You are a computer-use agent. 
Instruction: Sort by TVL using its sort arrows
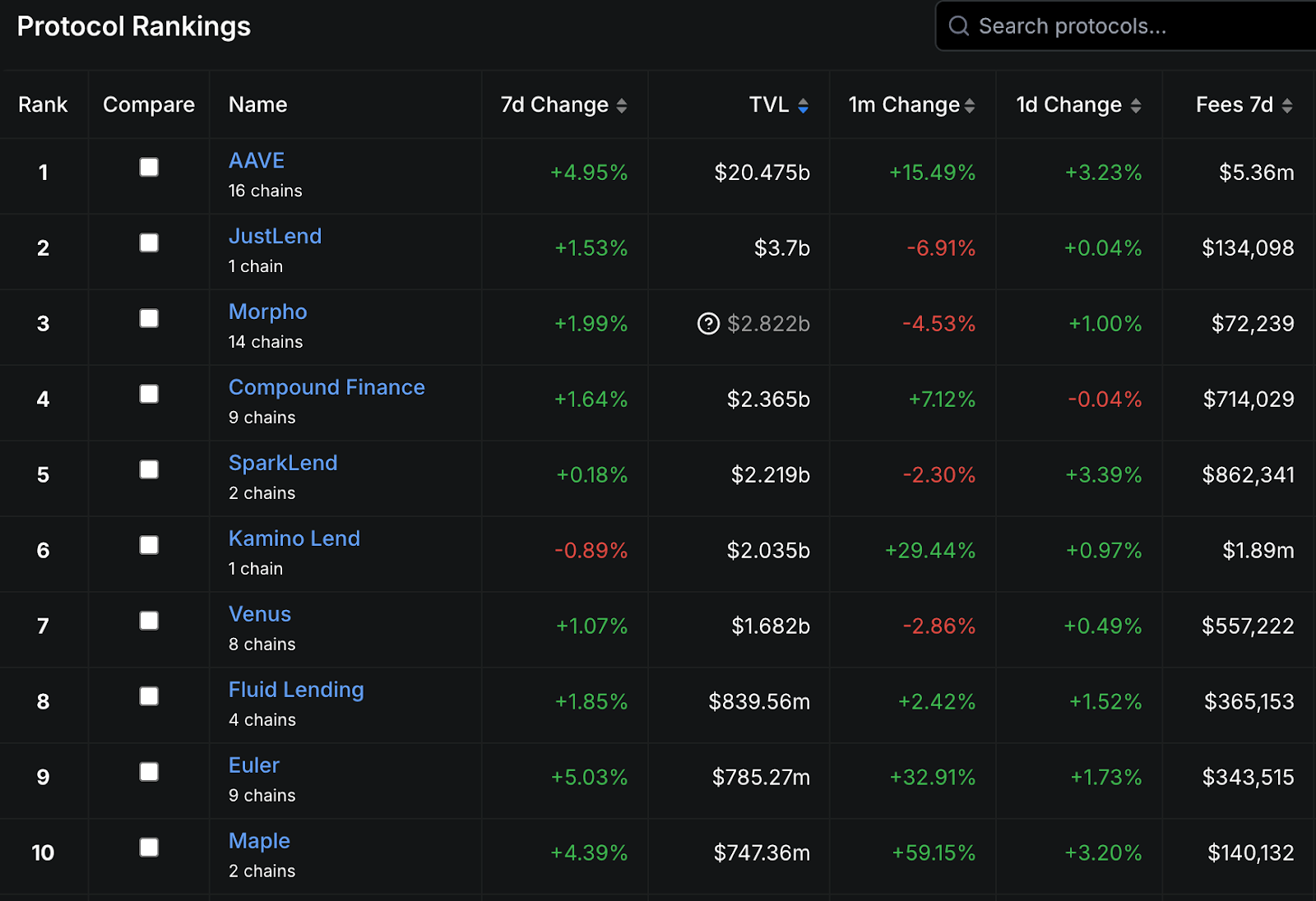coord(803,105)
